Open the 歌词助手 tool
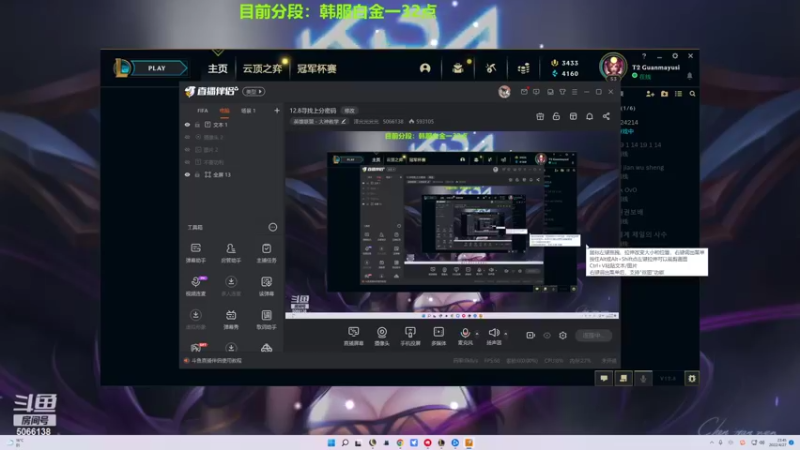 click(x=266, y=319)
